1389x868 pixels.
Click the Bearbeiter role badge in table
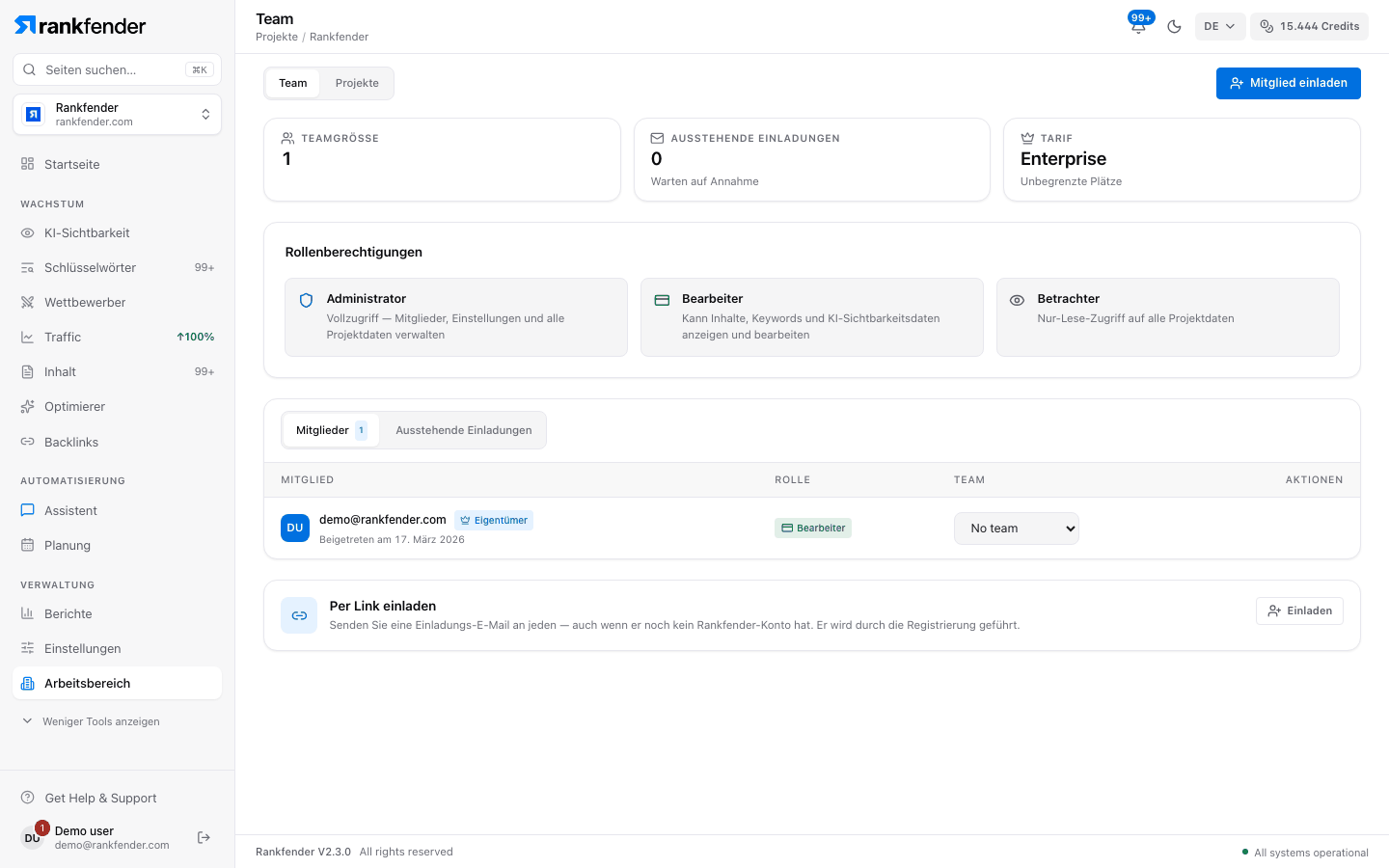click(813, 529)
